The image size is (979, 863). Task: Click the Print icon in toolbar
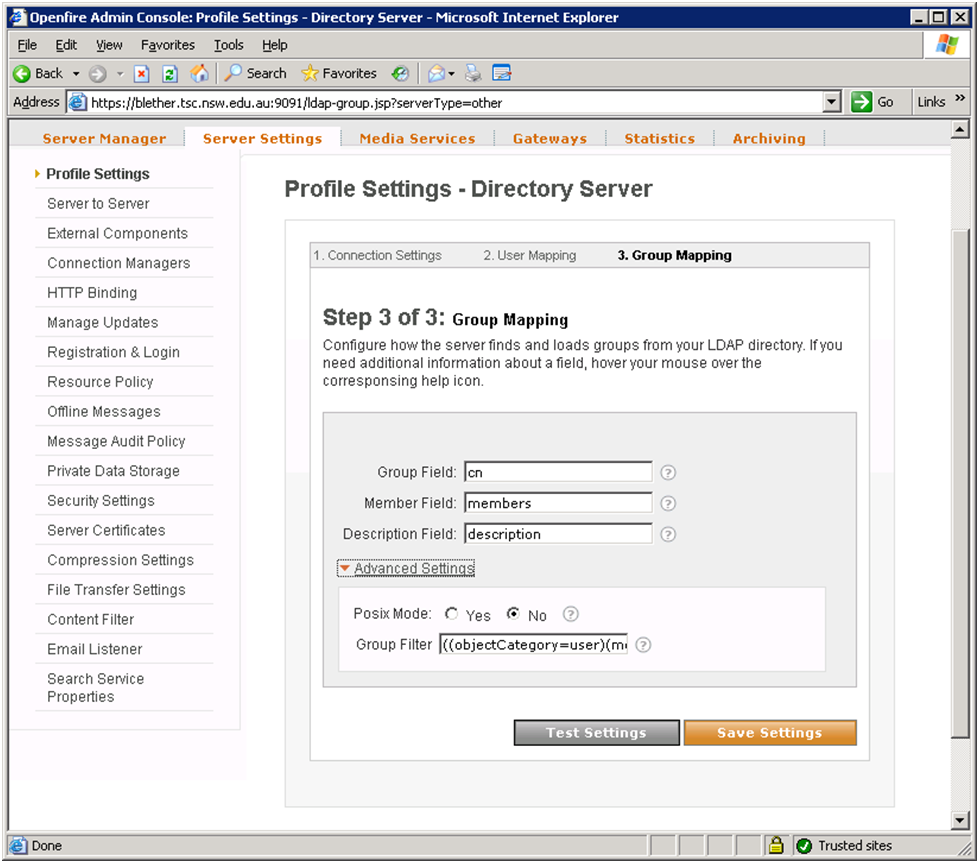pyautogui.click(x=473, y=74)
